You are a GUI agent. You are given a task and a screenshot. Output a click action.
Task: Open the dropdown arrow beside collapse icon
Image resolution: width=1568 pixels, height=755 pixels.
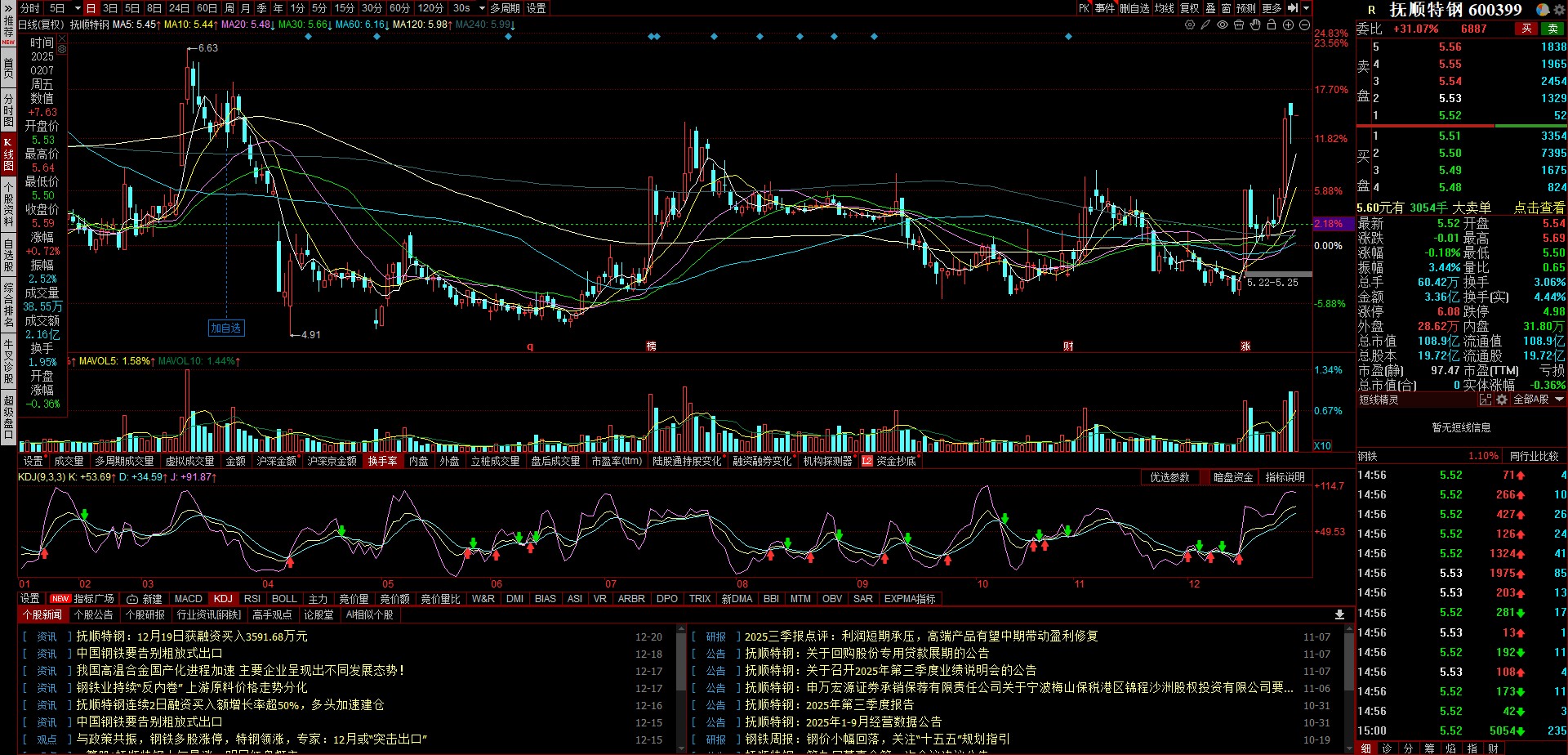(1306, 8)
